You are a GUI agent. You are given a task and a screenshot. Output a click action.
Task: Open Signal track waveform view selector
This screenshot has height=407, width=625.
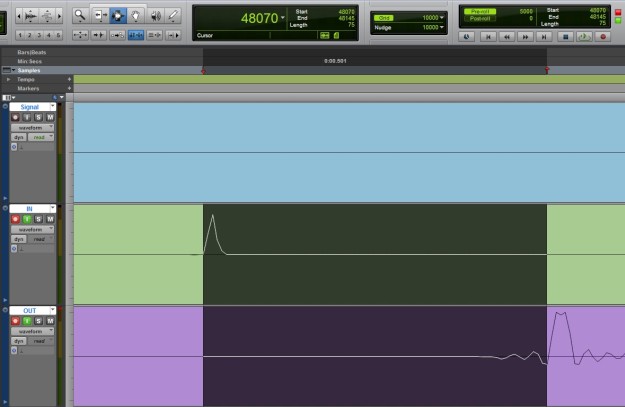point(32,128)
